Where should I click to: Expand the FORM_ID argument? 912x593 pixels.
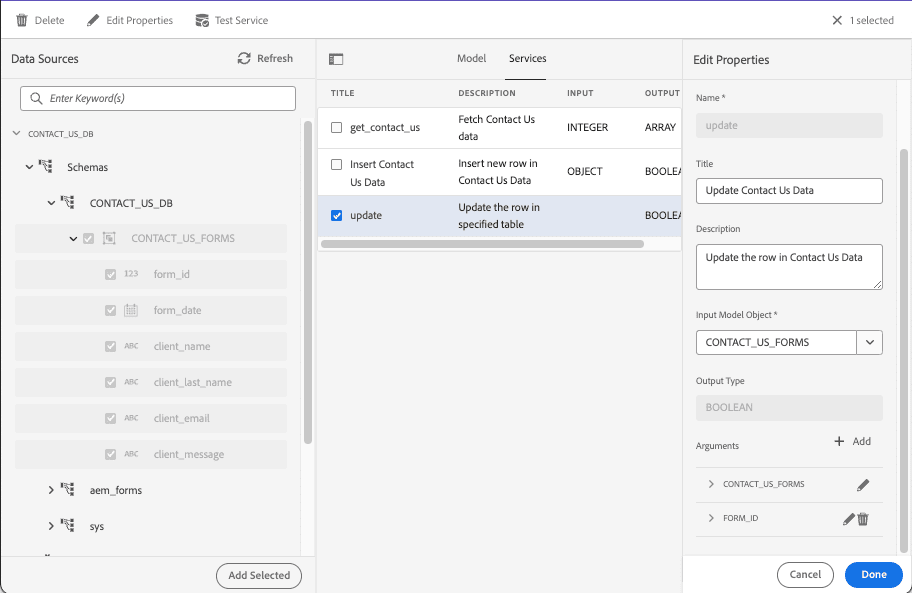[711, 518]
